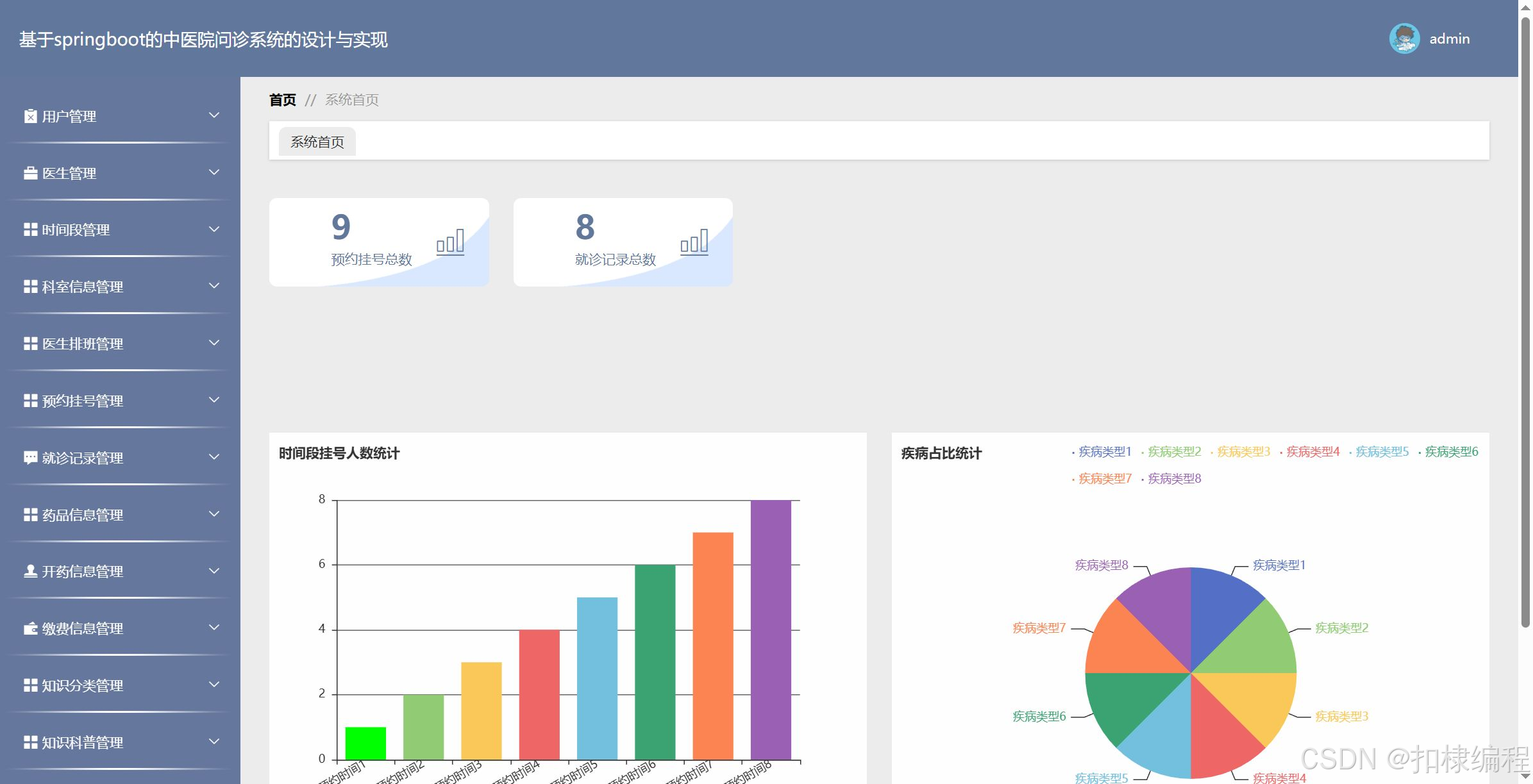Hide 疾病类型8 via the legend item

click(x=1173, y=479)
